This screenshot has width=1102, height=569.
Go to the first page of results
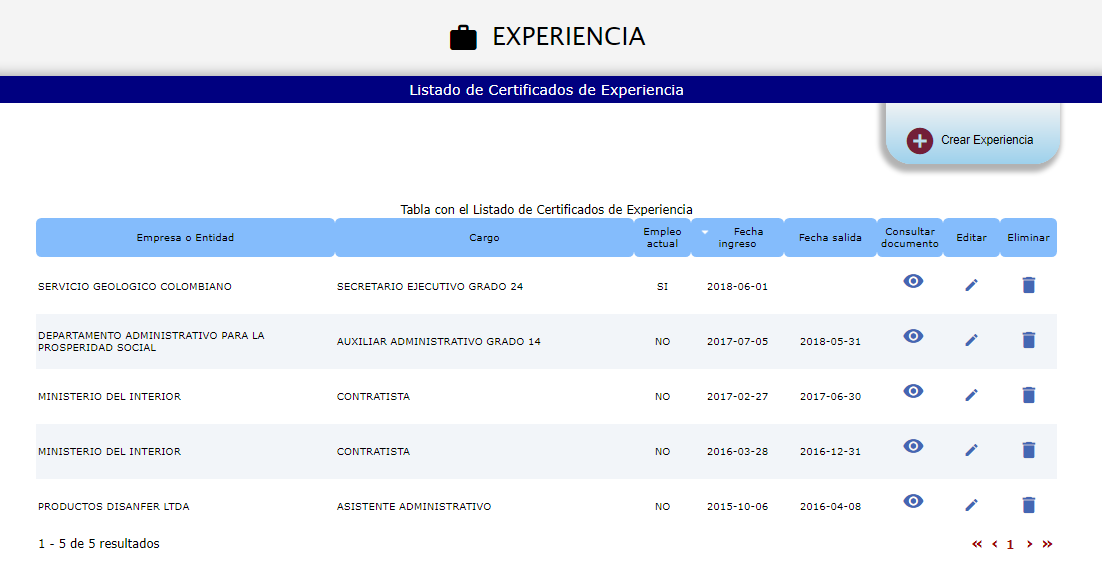977,544
